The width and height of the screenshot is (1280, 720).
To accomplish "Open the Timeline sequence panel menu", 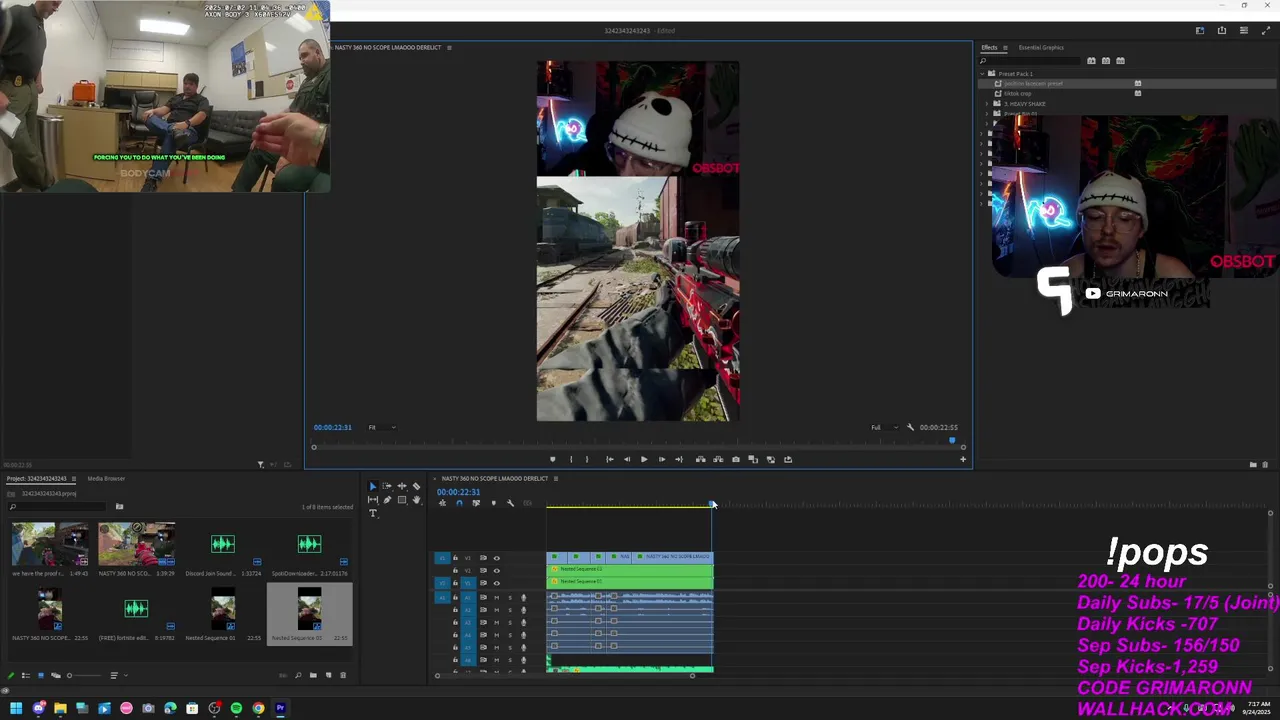I will click(556, 478).
